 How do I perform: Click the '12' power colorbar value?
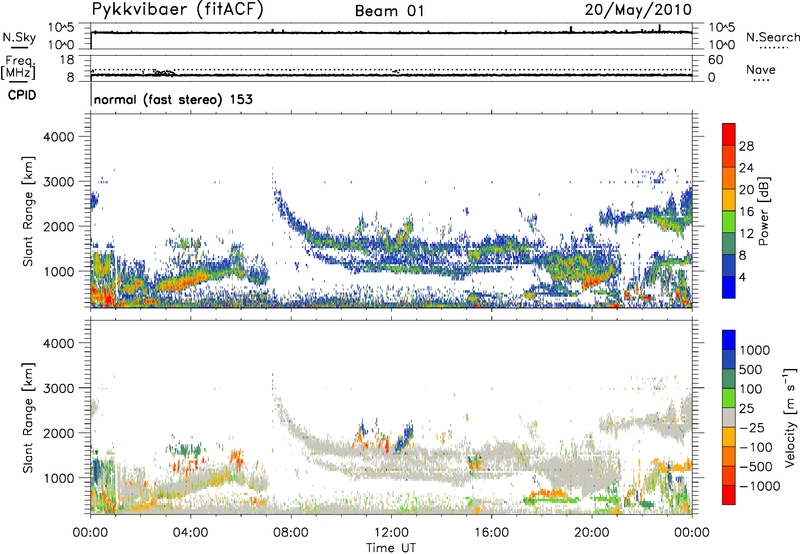746,234
